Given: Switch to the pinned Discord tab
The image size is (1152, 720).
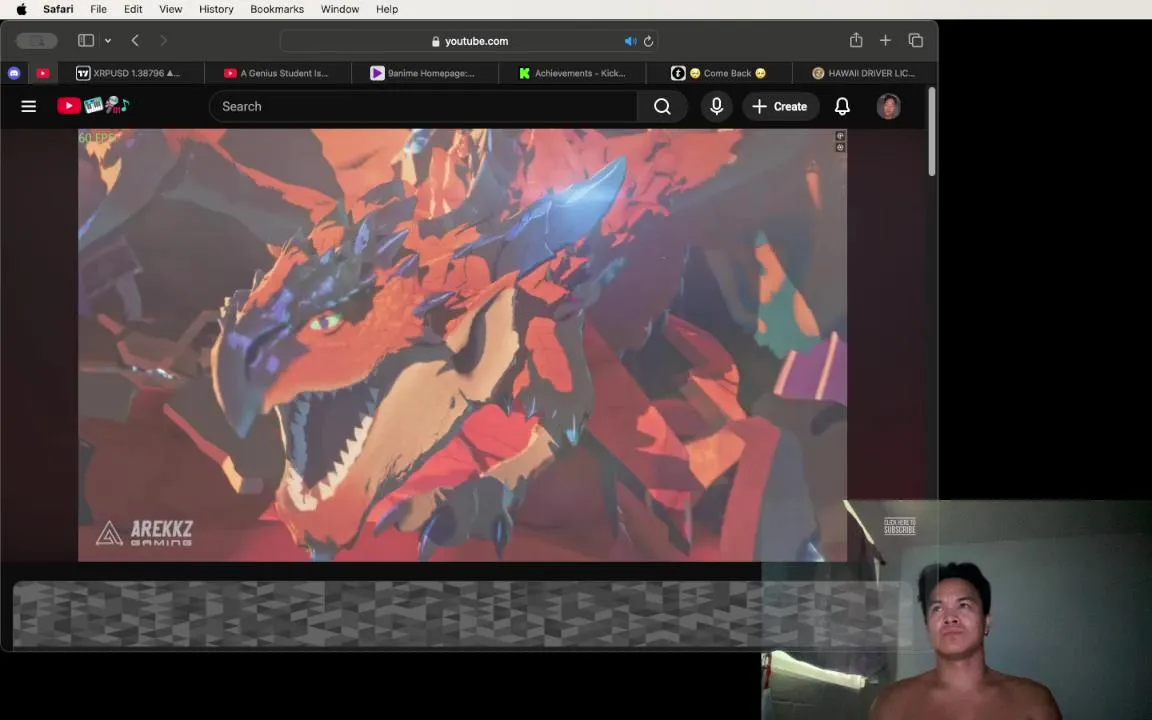Looking at the screenshot, I should 14,73.
